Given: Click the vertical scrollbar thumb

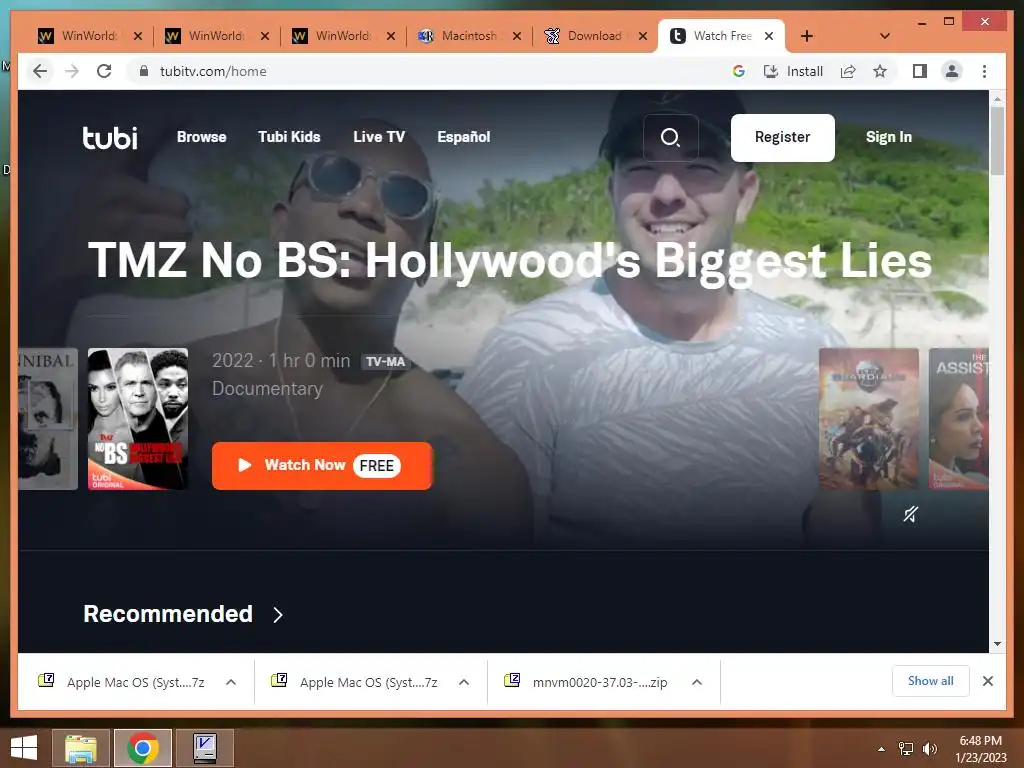Looking at the screenshot, I should pyautogui.click(x=997, y=140).
